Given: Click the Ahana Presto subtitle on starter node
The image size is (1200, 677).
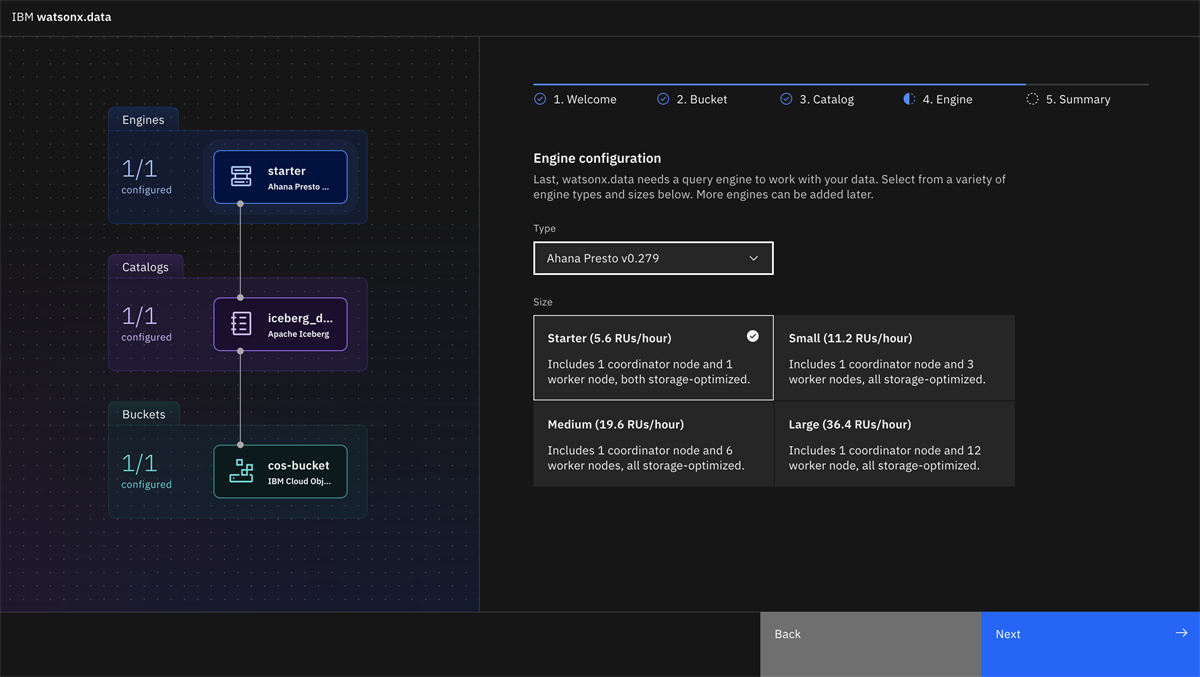Looking at the screenshot, I should (298, 187).
